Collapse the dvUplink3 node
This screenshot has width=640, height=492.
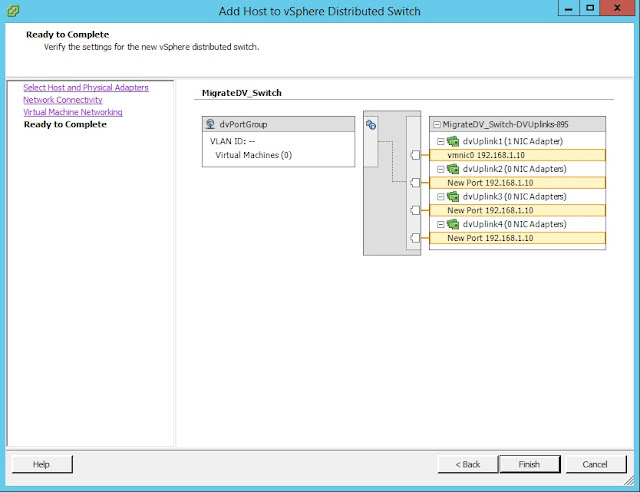tap(441, 197)
